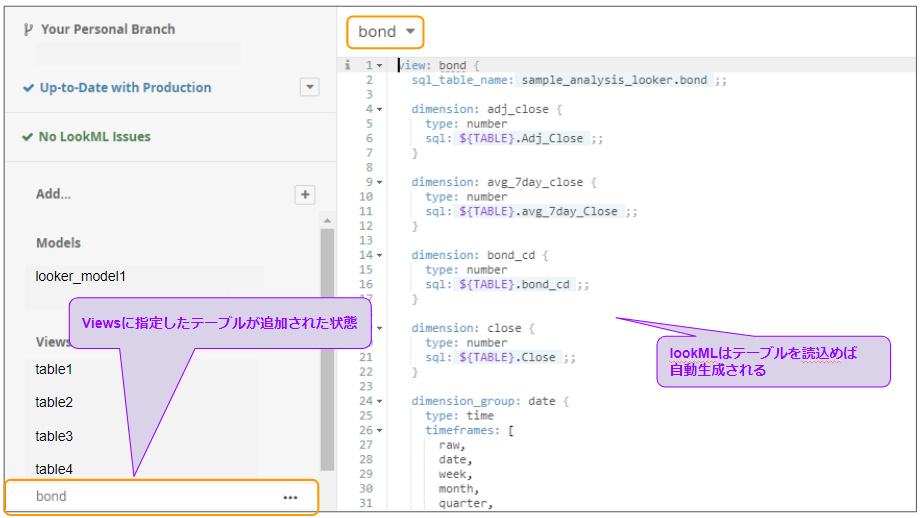This screenshot has height=518, width=922.
Task: Collapse adj_close dimension fold at line 4
Action: click(x=380, y=109)
